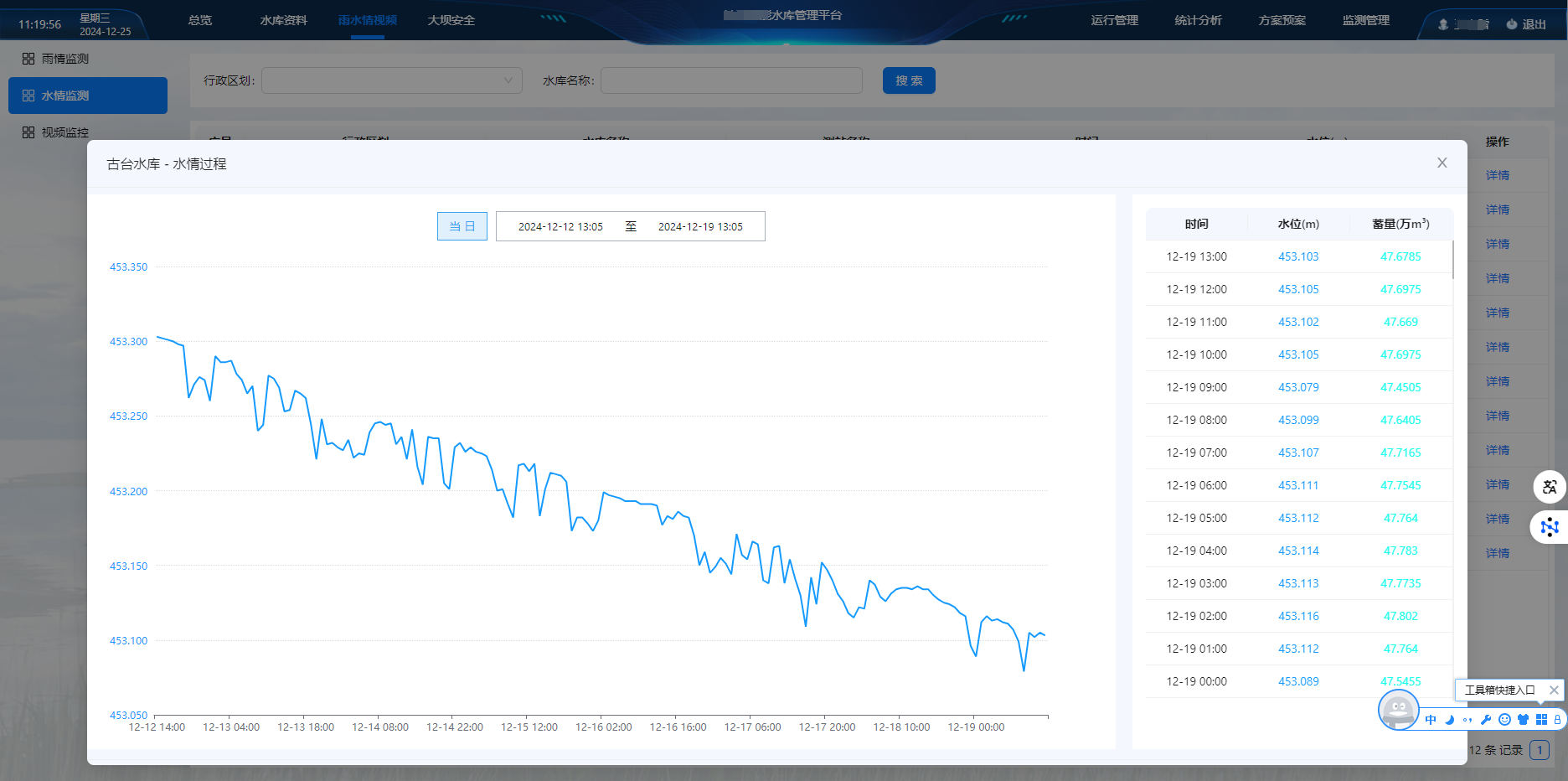Click the translate floating icon on right edge
Screen dimensions: 1568x781
click(1550, 487)
